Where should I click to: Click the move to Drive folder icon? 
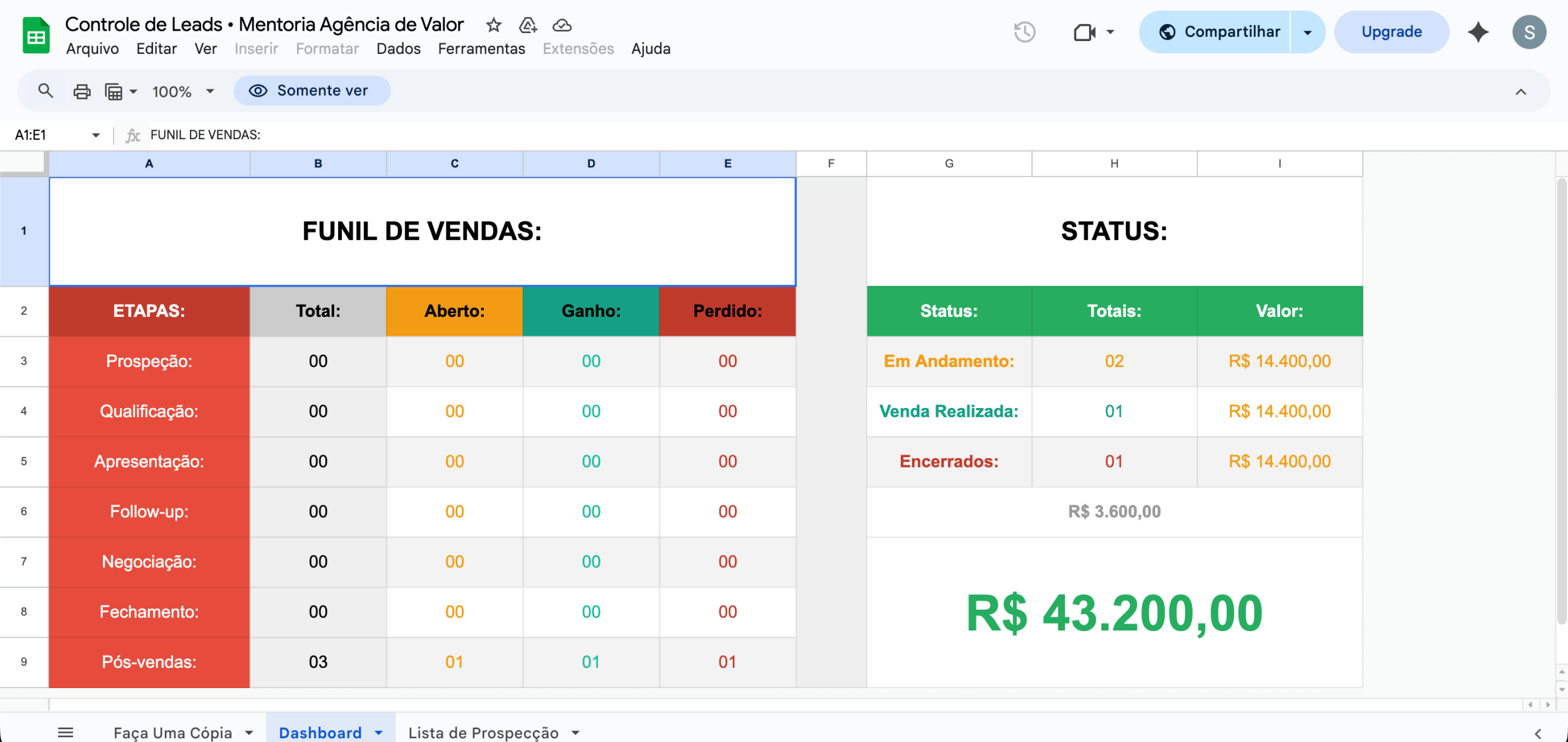point(527,25)
